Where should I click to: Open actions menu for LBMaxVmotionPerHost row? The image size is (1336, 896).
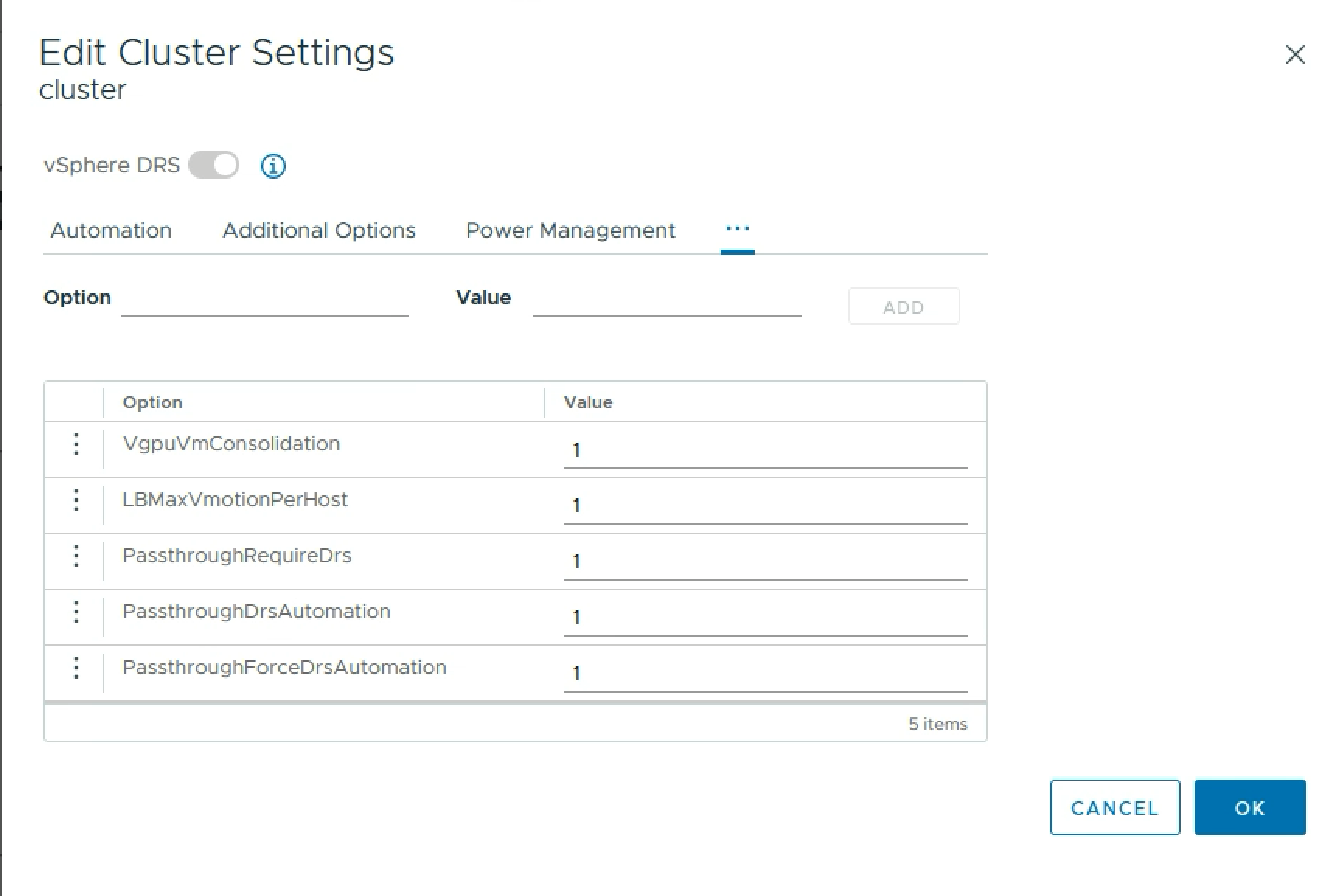(75, 500)
